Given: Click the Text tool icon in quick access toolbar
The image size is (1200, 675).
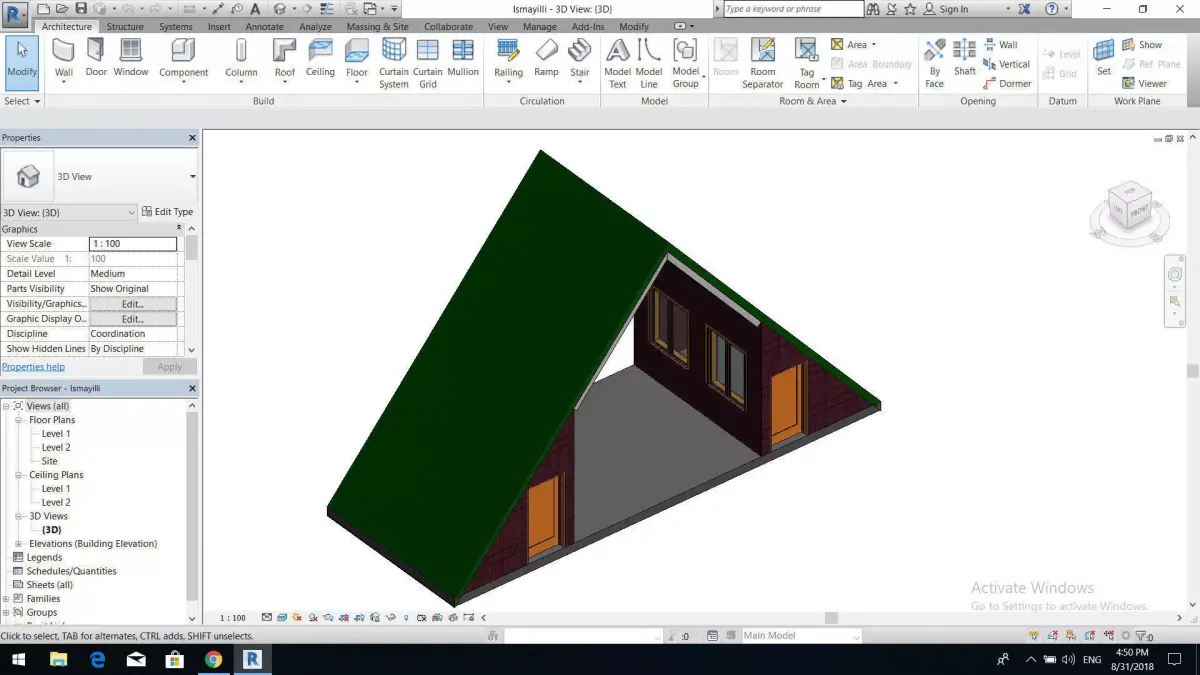Looking at the screenshot, I should tap(255, 9).
